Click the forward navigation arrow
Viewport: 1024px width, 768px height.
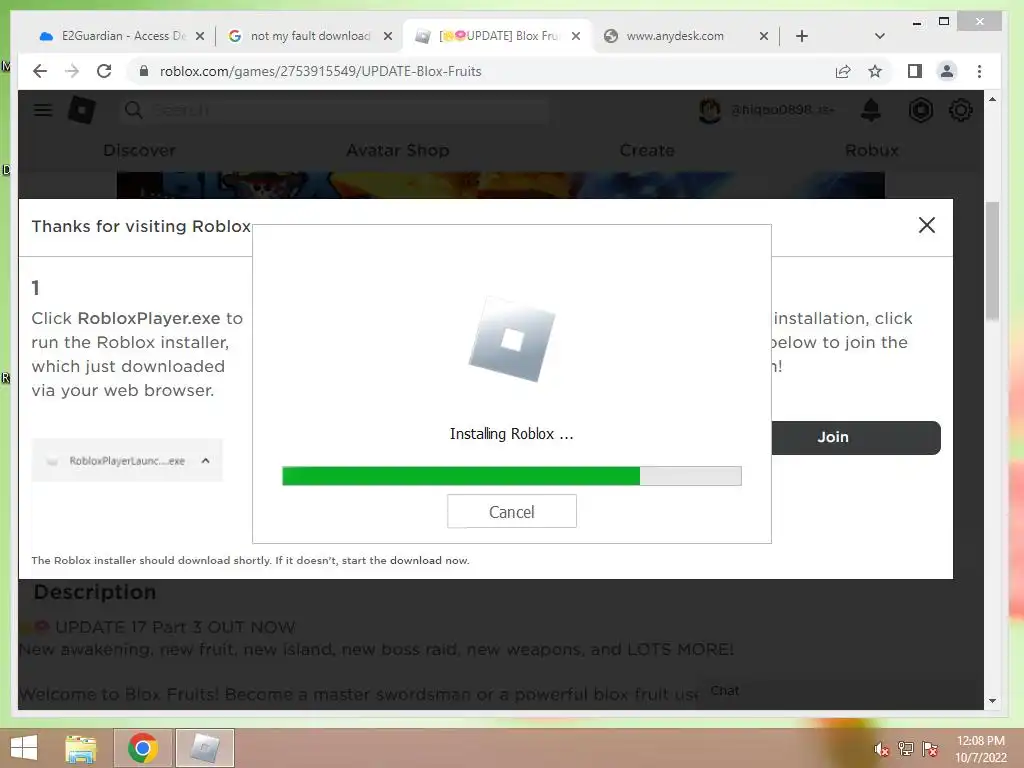(72, 71)
